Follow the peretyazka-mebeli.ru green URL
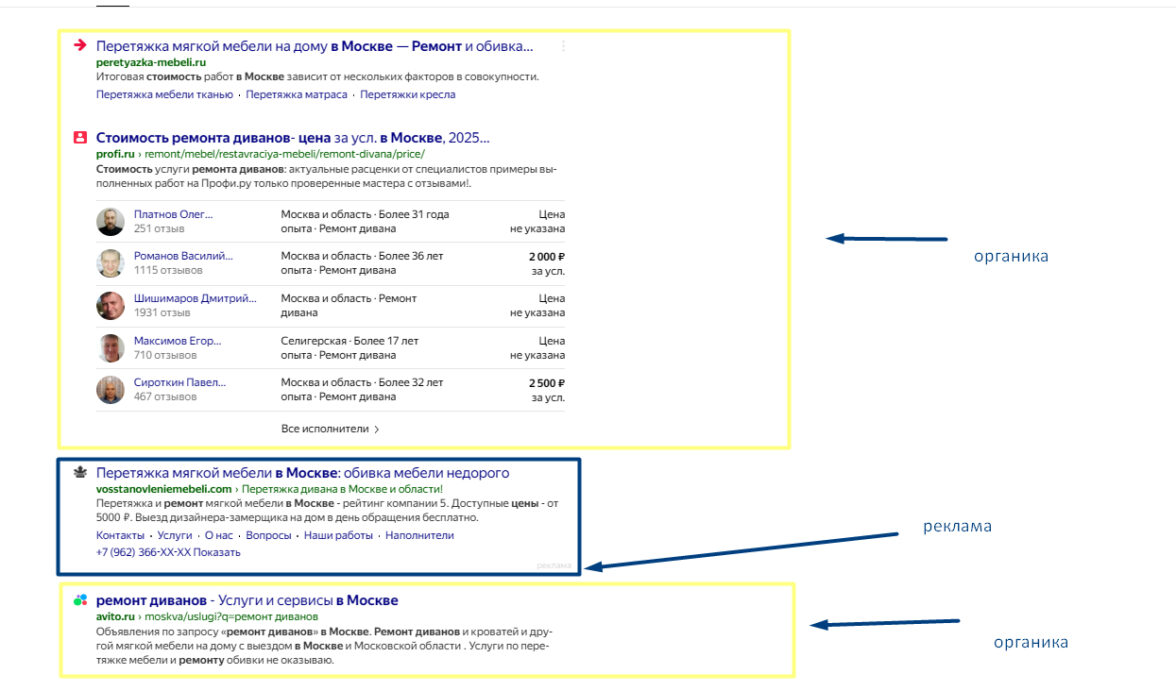The image size is (1176, 691). pos(151,62)
